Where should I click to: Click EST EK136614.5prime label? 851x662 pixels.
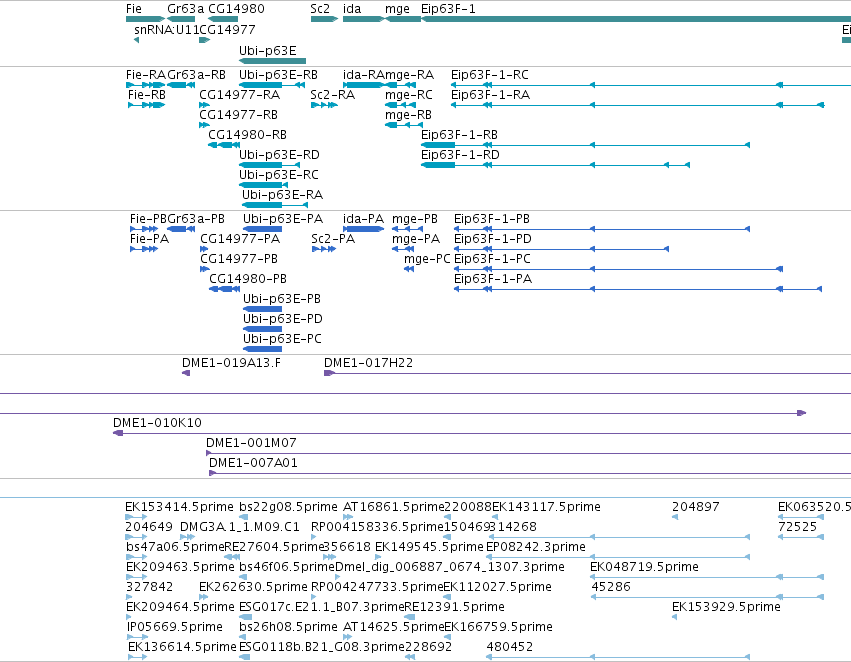point(182,647)
